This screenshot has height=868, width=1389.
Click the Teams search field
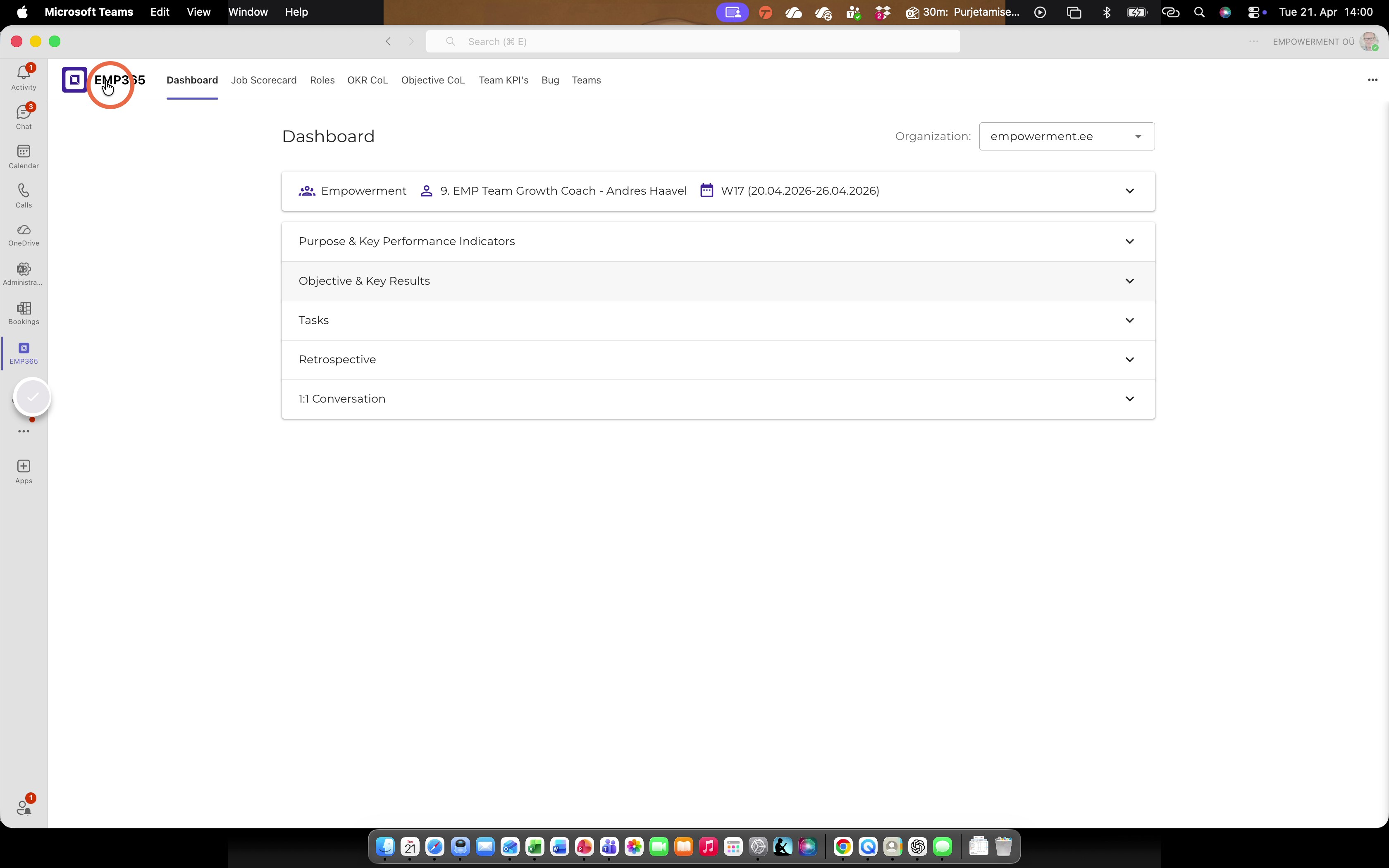coord(693,41)
